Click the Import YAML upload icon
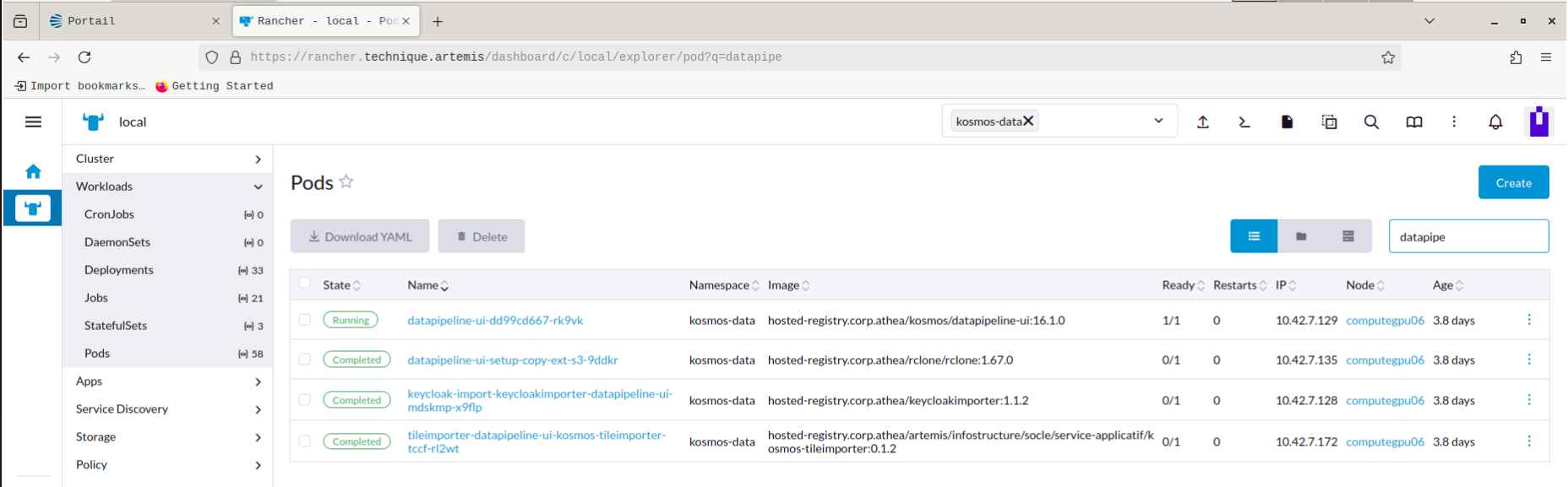The width and height of the screenshot is (1568, 487). click(x=1203, y=122)
